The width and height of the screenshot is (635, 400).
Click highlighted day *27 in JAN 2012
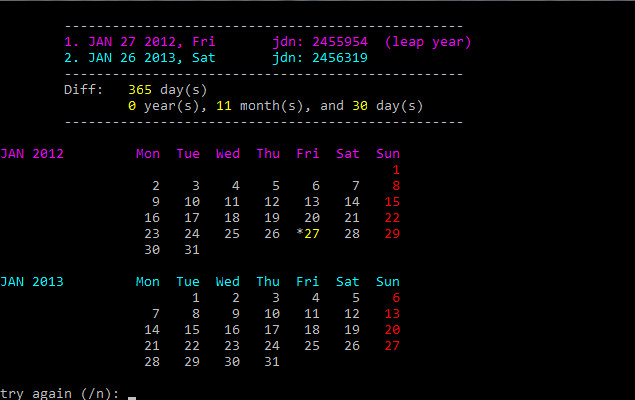[x=308, y=234]
